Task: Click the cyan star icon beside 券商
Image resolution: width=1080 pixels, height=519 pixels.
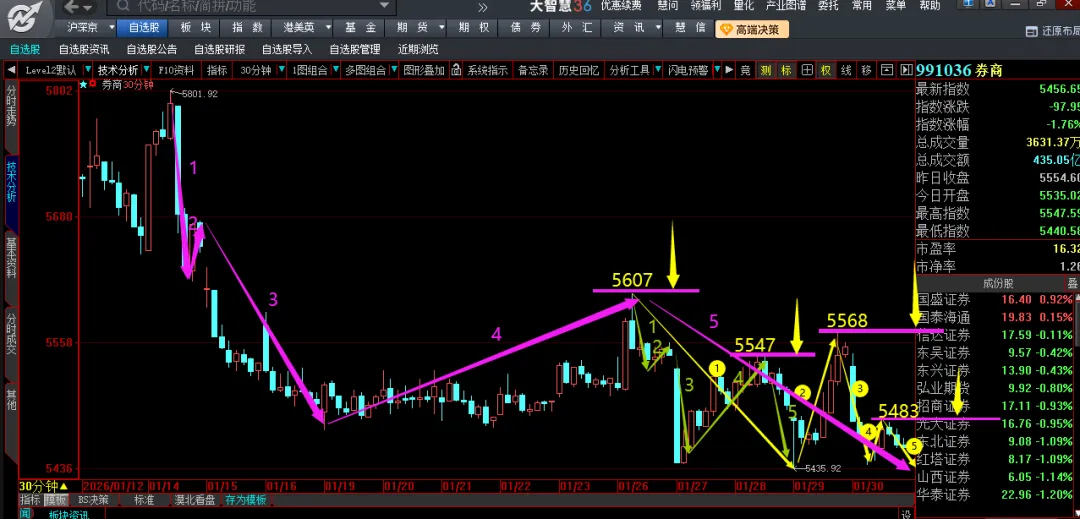Action: coord(83,85)
